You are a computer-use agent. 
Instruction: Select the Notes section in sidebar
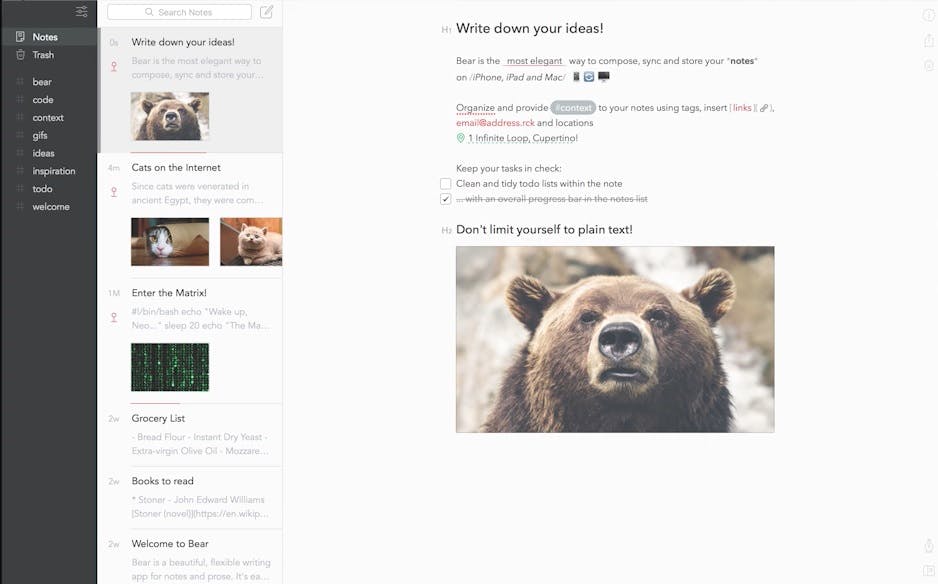[45, 36]
